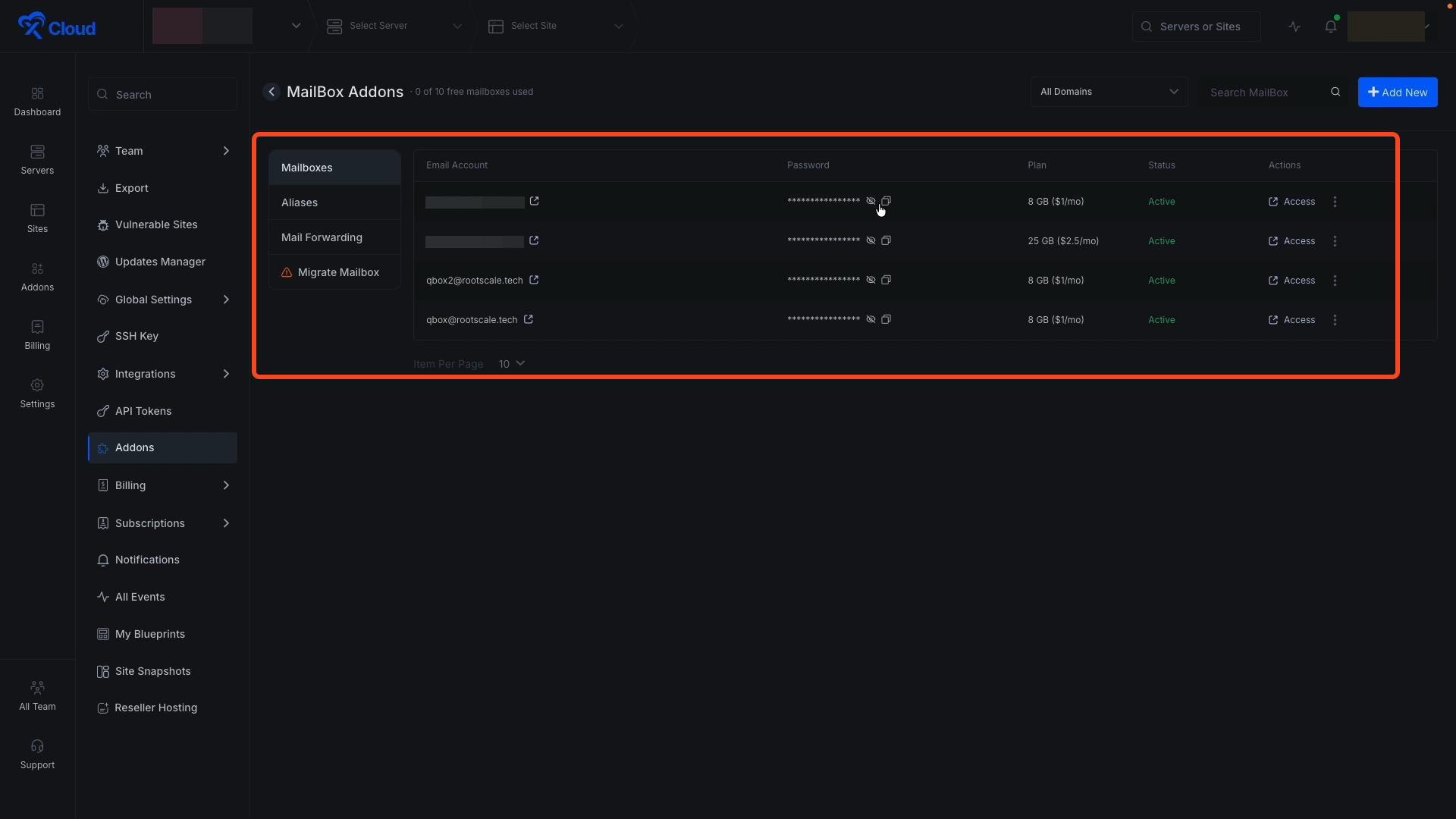Expand the Team submenu
The height and width of the screenshot is (819, 1456).
226,151
